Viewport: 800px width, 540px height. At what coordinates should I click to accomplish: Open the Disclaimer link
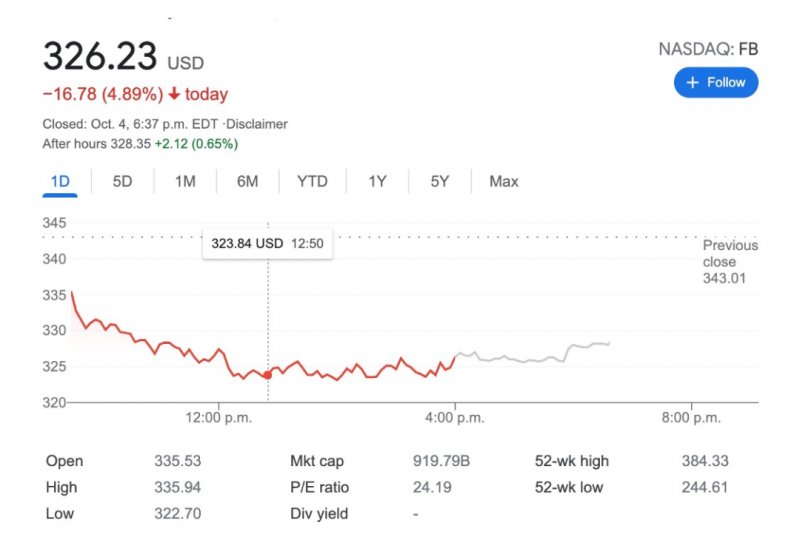pos(257,124)
